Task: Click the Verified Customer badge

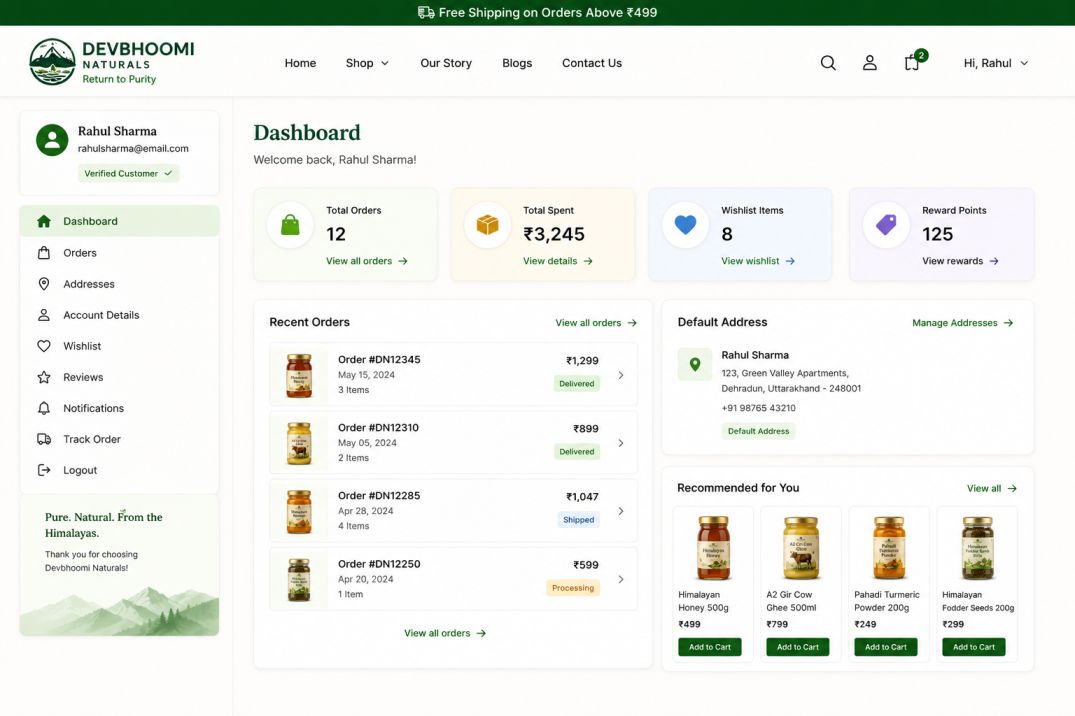Action: tap(128, 174)
